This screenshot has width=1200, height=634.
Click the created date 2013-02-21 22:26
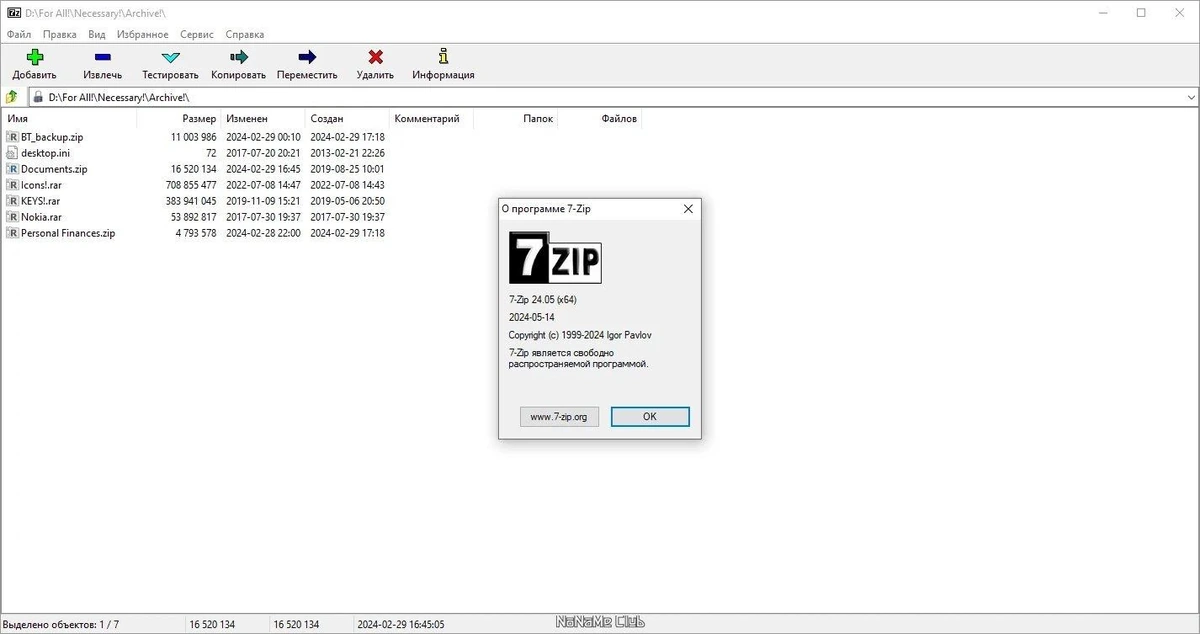tap(347, 153)
